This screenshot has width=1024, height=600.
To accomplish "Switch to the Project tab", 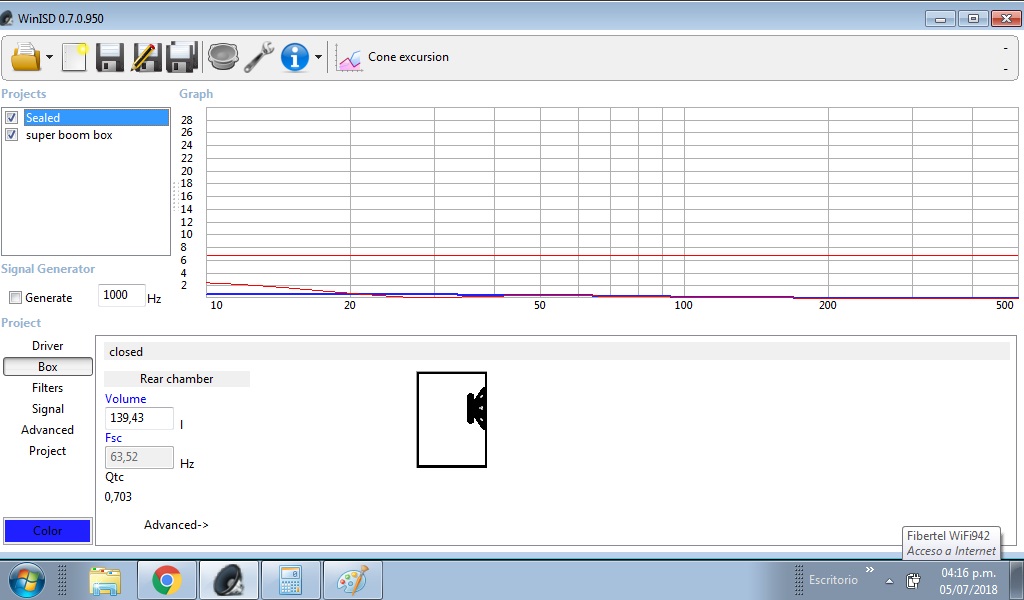I will (x=48, y=450).
